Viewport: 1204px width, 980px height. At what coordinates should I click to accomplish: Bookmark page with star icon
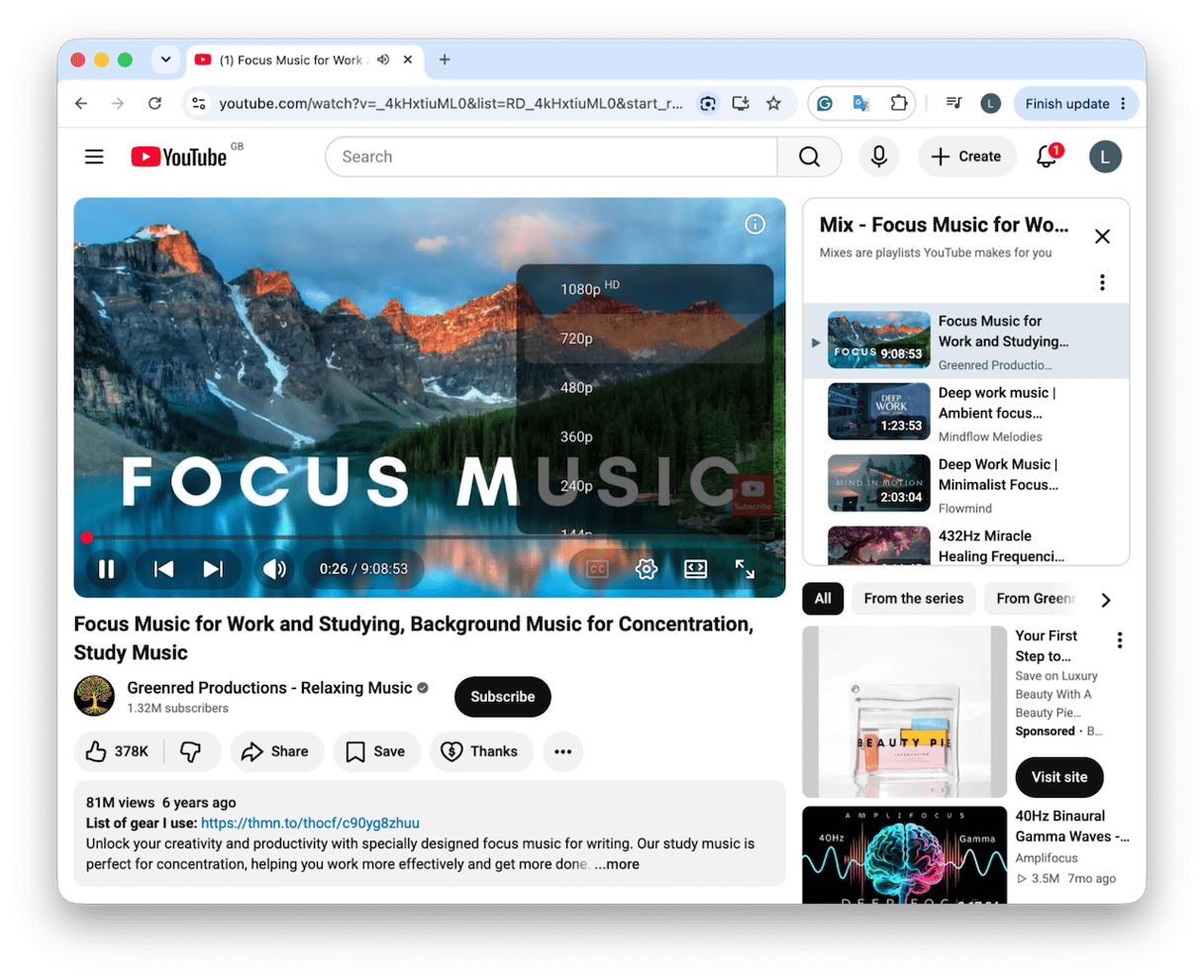coord(773,103)
